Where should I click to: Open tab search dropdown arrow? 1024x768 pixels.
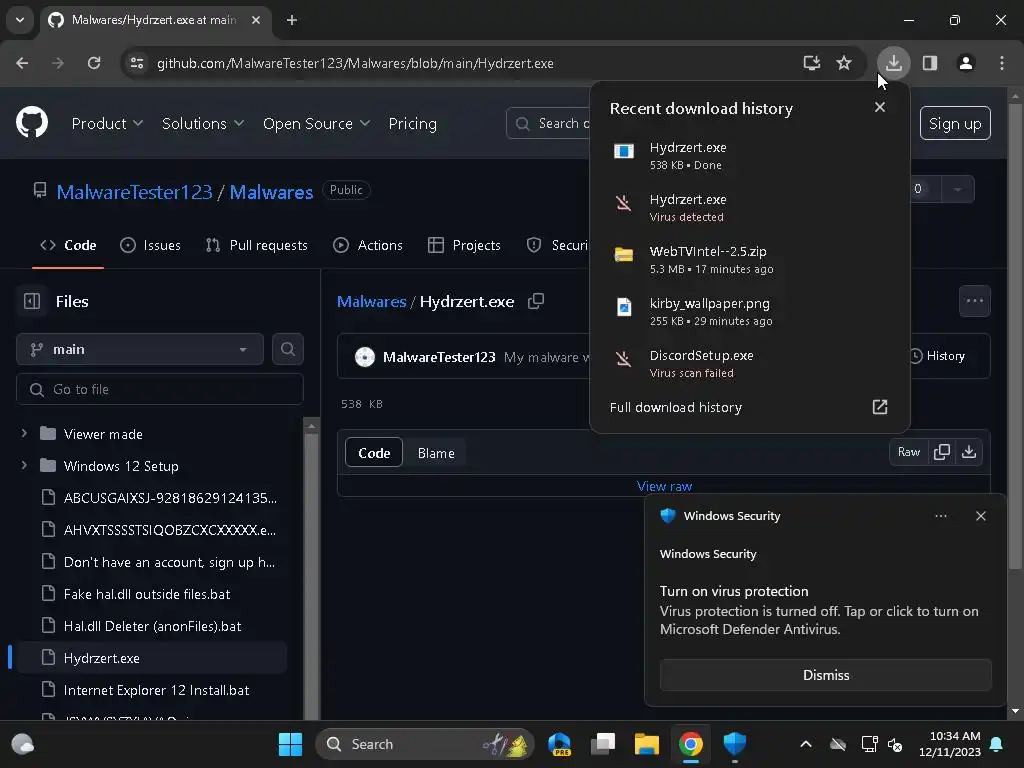[20, 20]
